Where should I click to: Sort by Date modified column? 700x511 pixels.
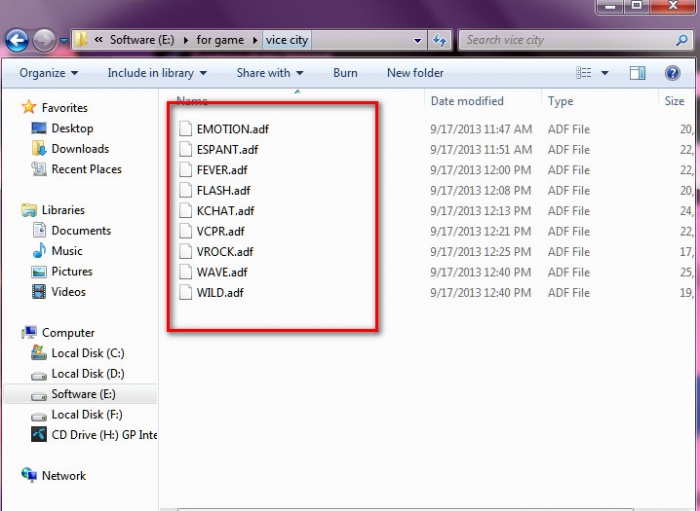click(467, 101)
